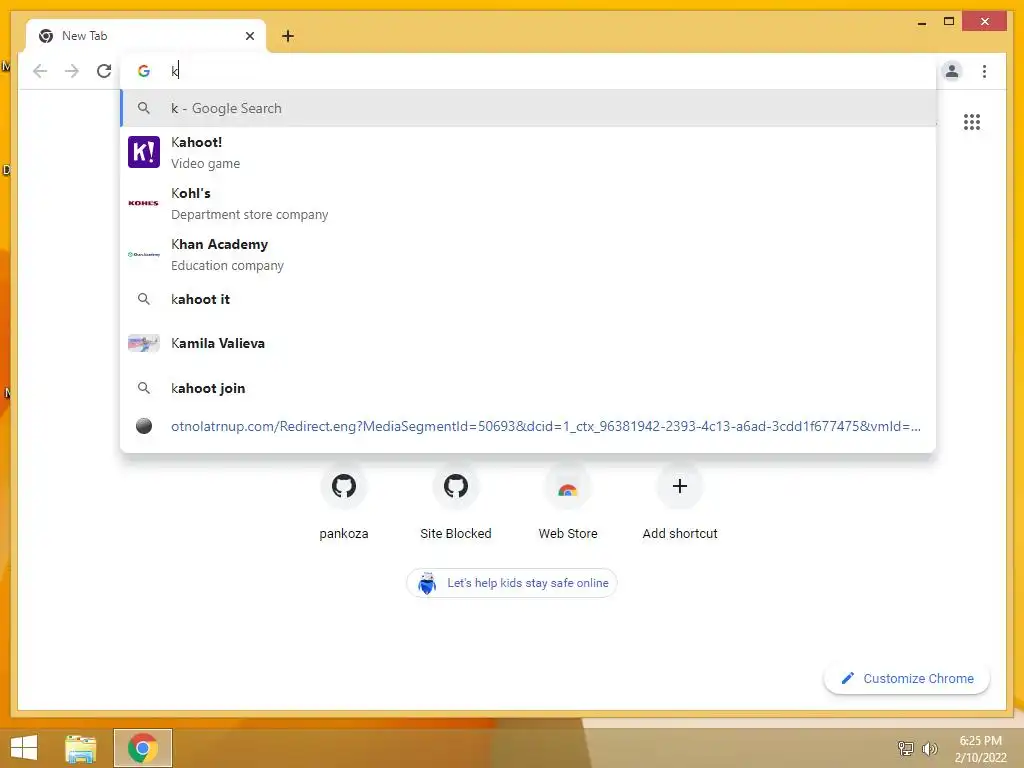
Task: Open the Web Store shortcut
Action: (568, 501)
